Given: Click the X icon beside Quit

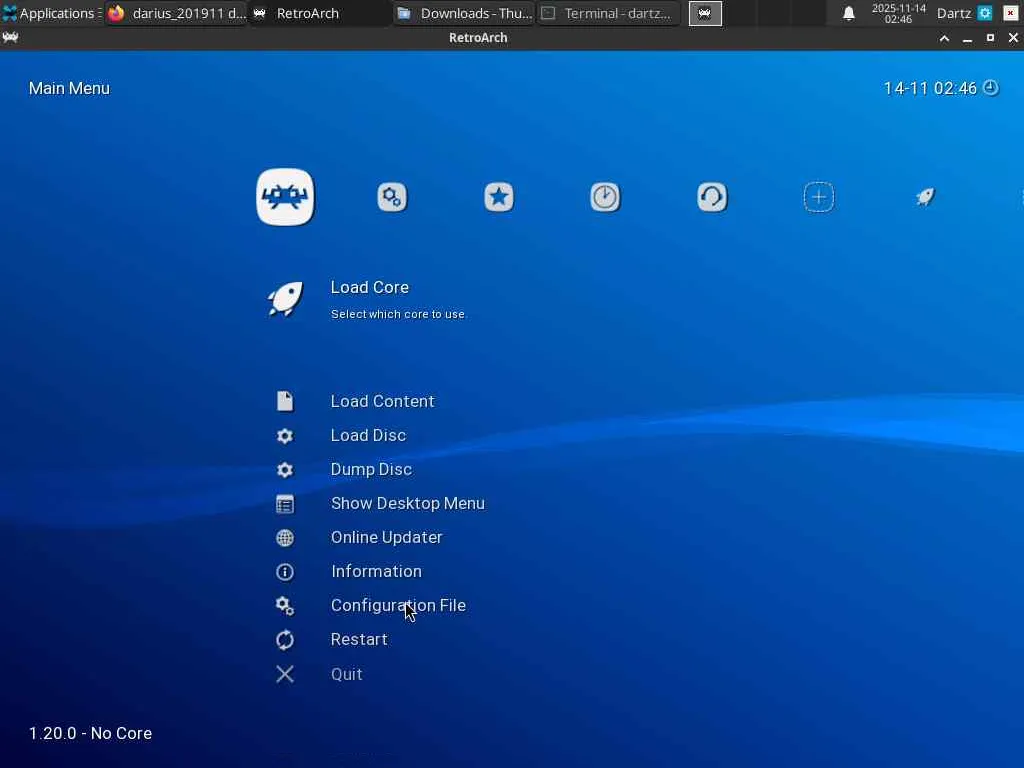Looking at the screenshot, I should pyautogui.click(x=285, y=674).
